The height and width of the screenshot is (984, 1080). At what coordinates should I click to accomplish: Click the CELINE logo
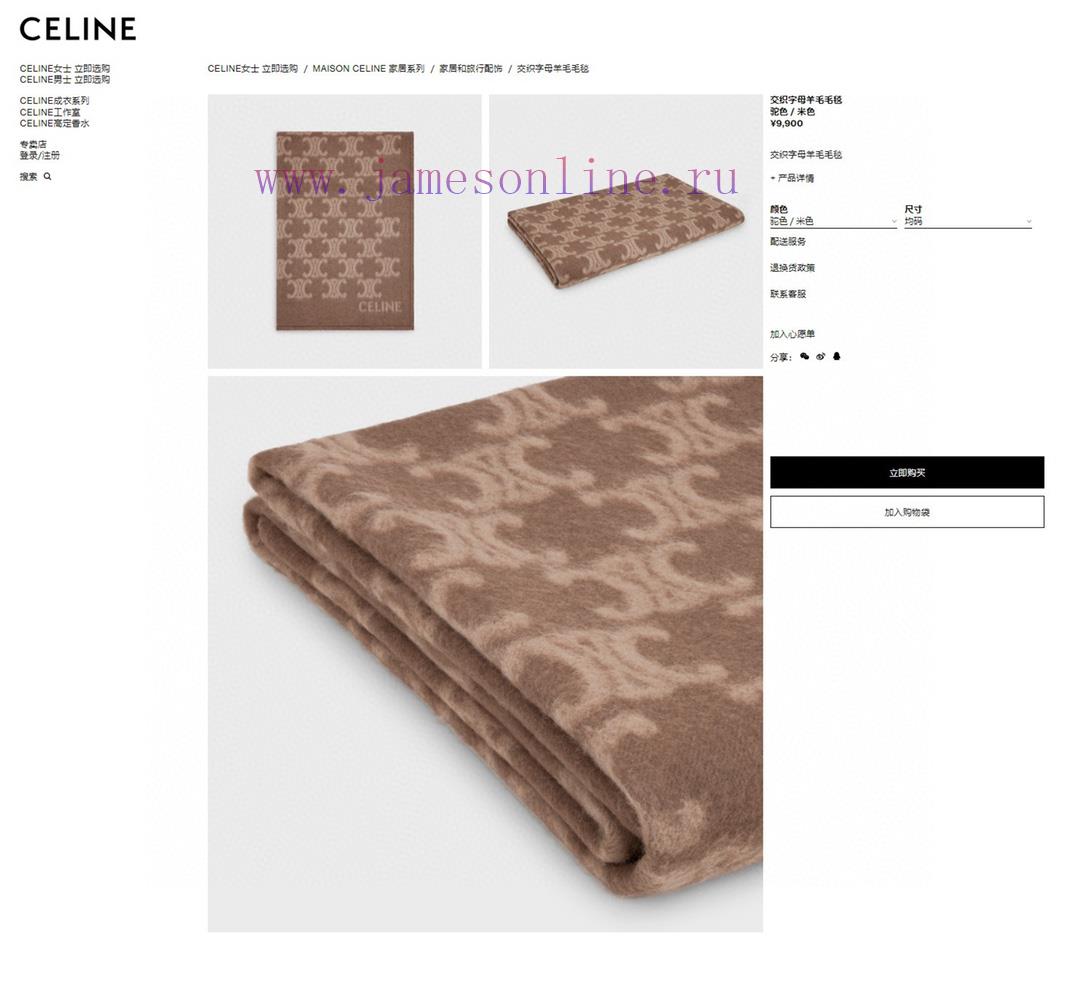point(78,29)
